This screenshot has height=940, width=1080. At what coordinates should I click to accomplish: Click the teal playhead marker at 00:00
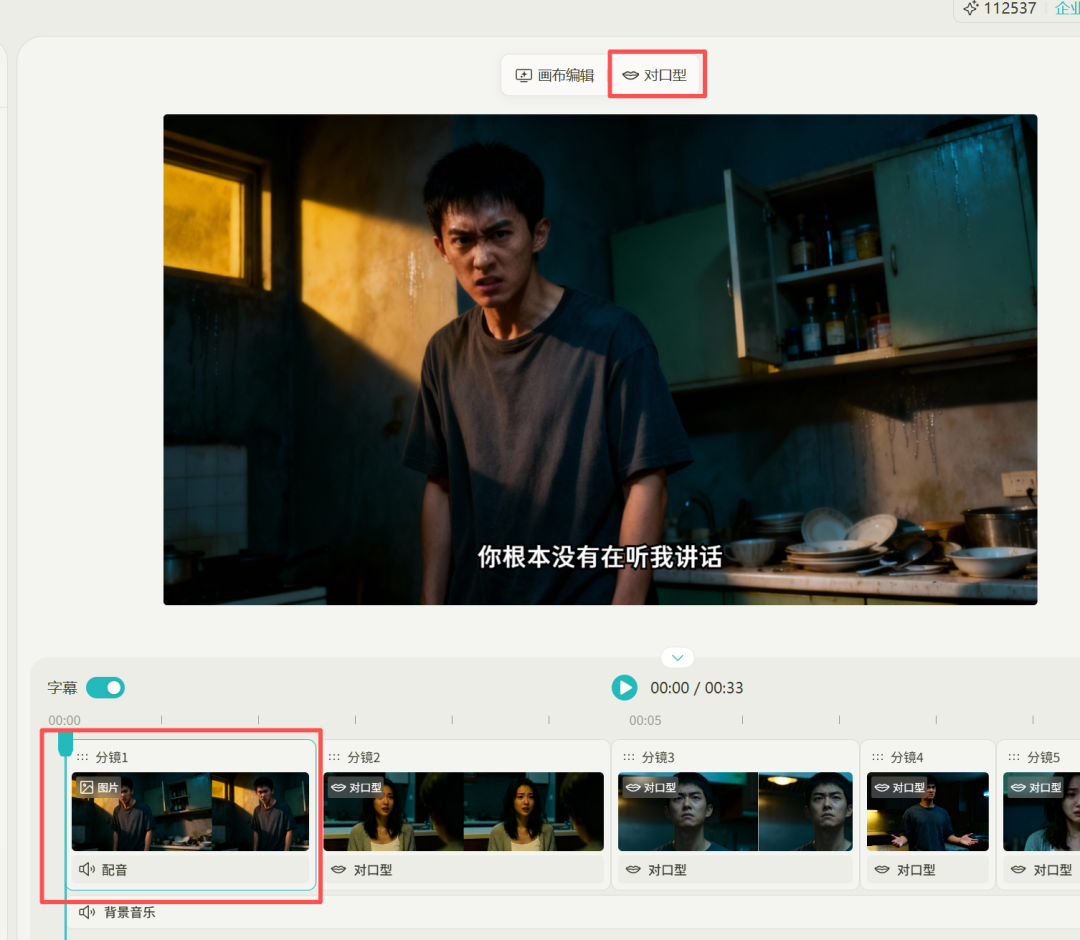point(66,743)
